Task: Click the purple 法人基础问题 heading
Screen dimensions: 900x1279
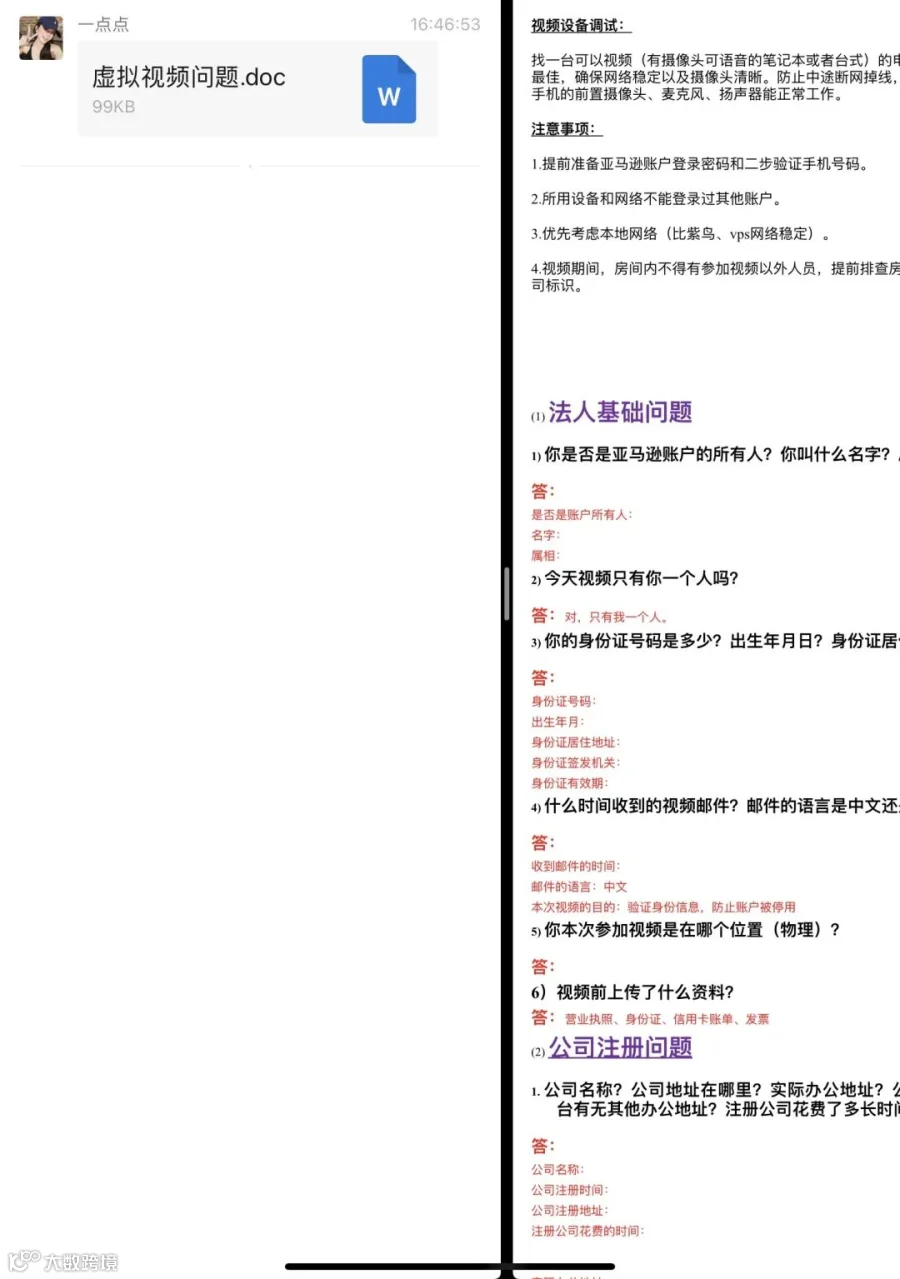Action: pos(620,412)
